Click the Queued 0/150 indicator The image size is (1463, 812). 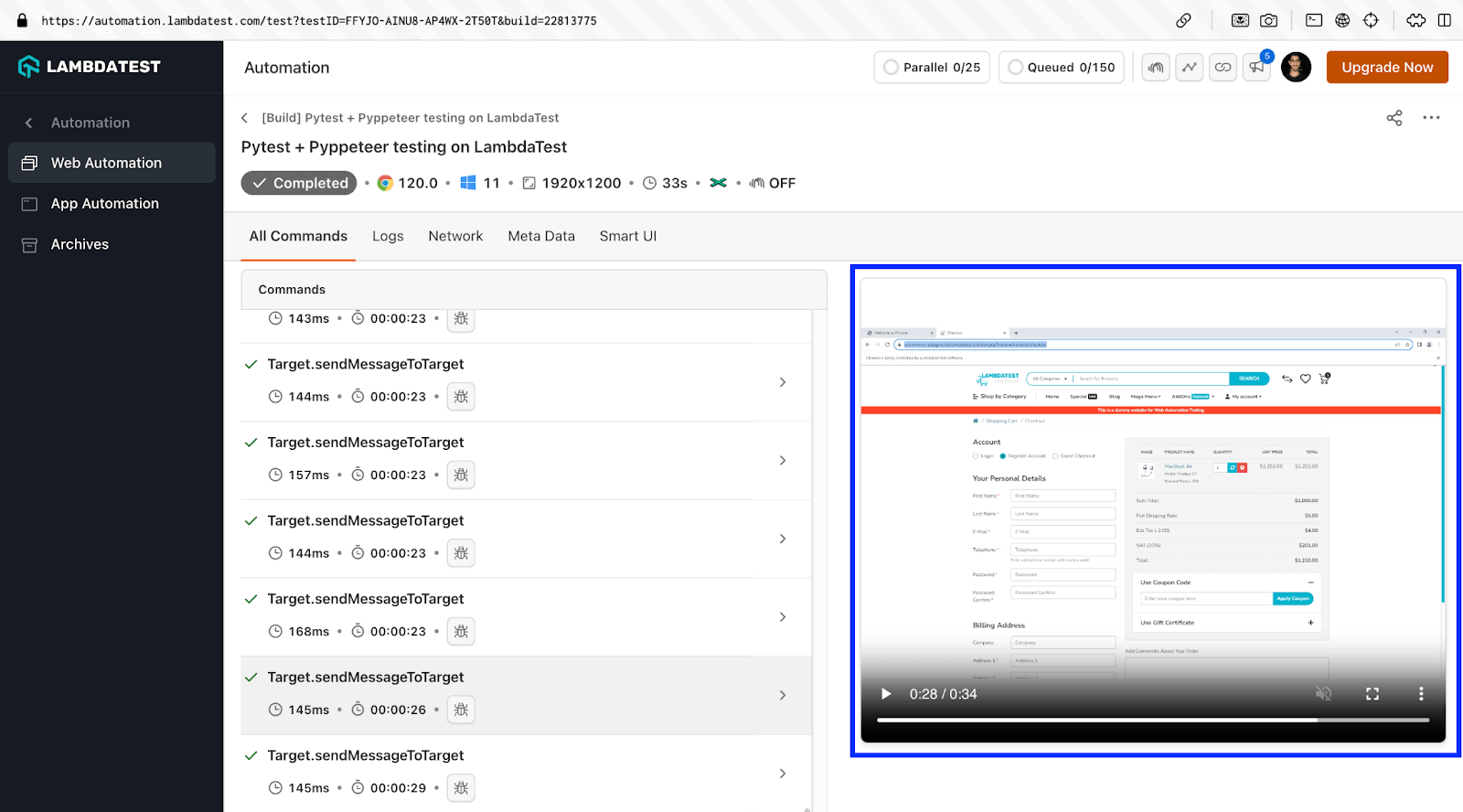click(x=1062, y=68)
